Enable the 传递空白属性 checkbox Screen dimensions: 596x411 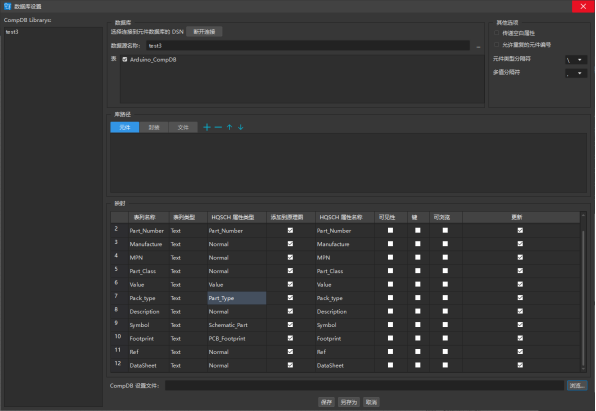click(496, 33)
